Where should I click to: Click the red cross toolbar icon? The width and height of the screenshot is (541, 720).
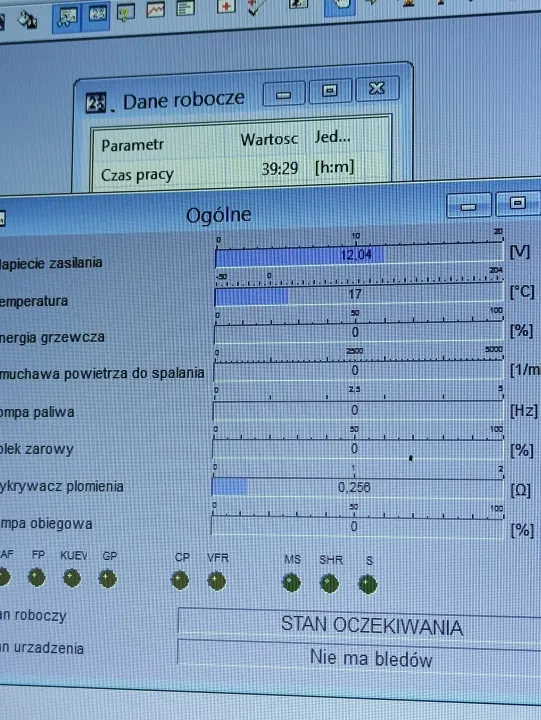coord(226,6)
